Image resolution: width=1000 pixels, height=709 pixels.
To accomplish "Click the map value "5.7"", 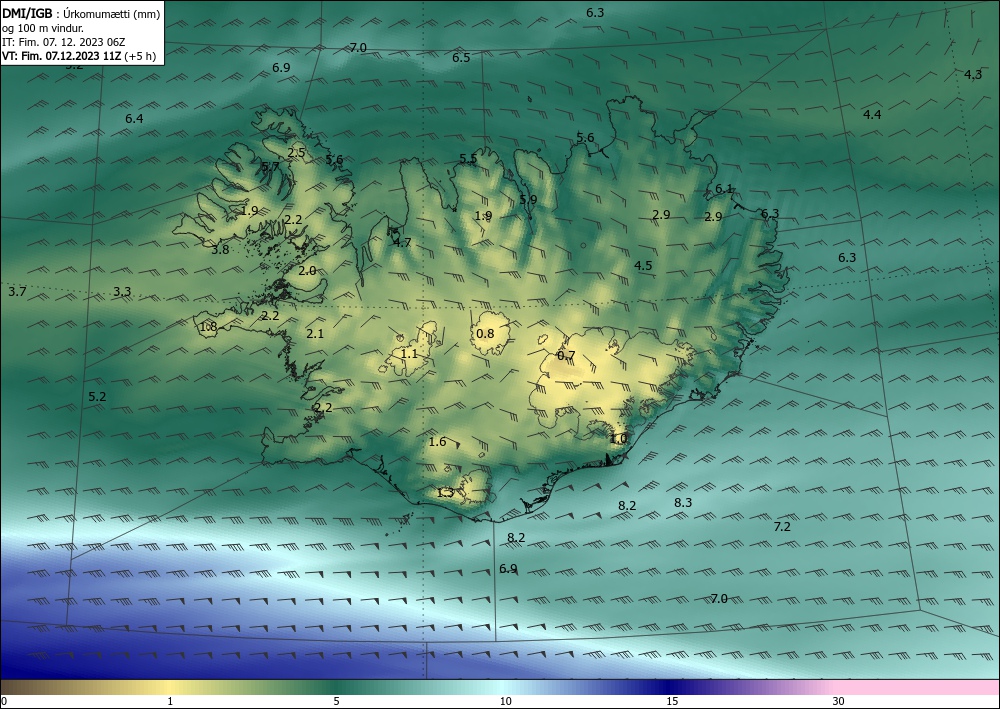I will pyautogui.click(x=270, y=167).
